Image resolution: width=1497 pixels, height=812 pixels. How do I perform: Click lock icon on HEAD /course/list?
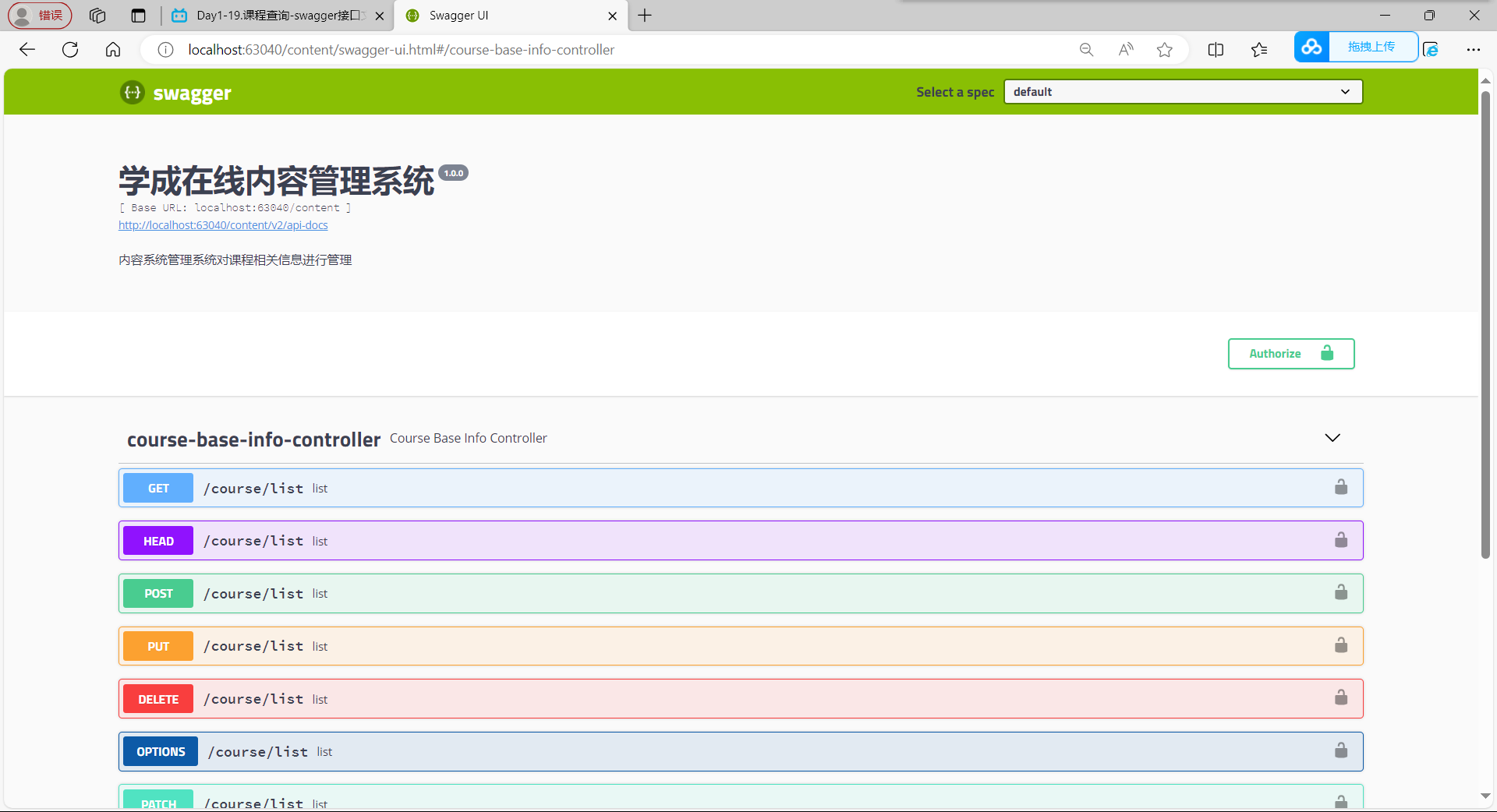point(1341,539)
